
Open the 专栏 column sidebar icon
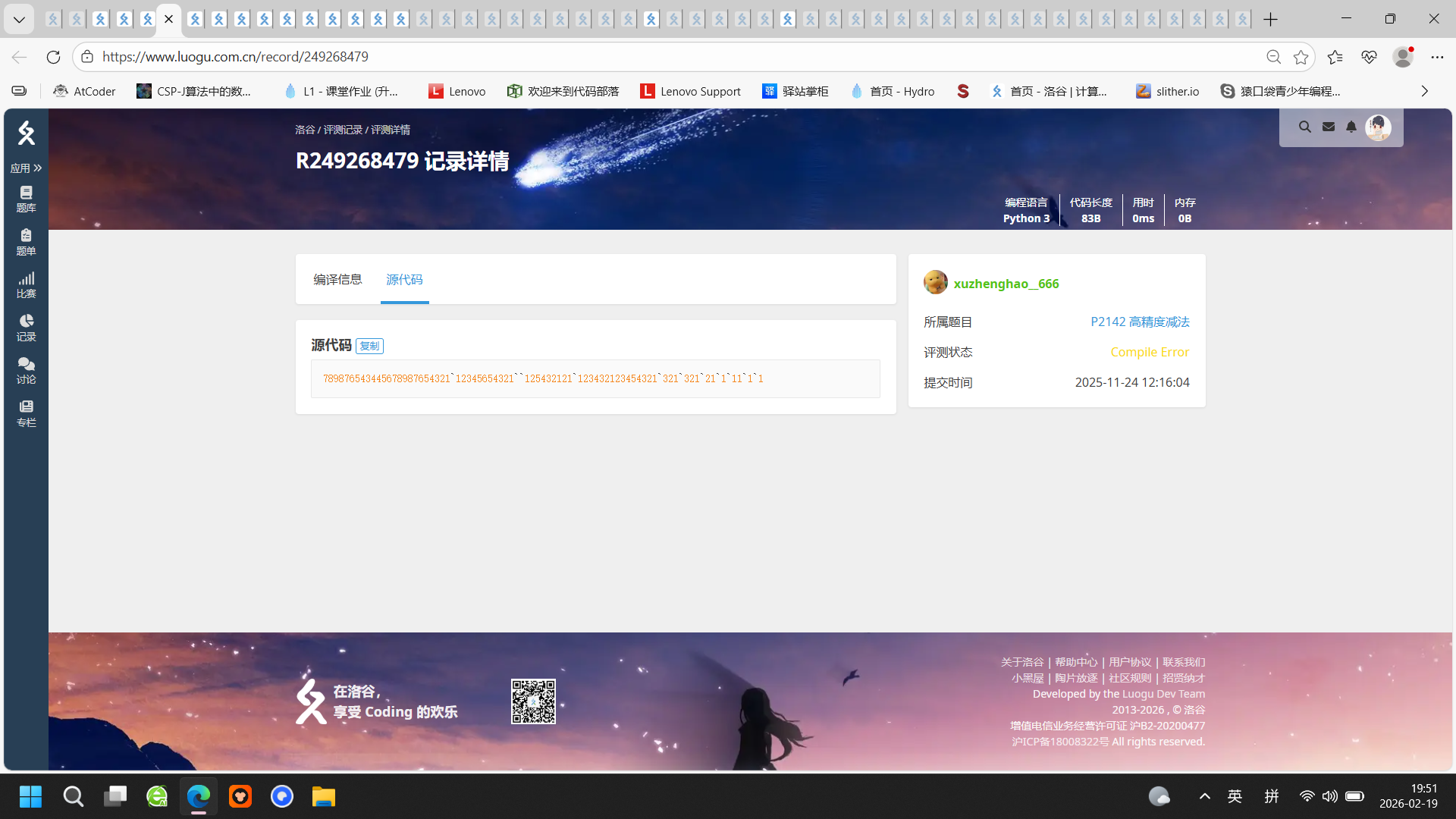click(26, 413)
